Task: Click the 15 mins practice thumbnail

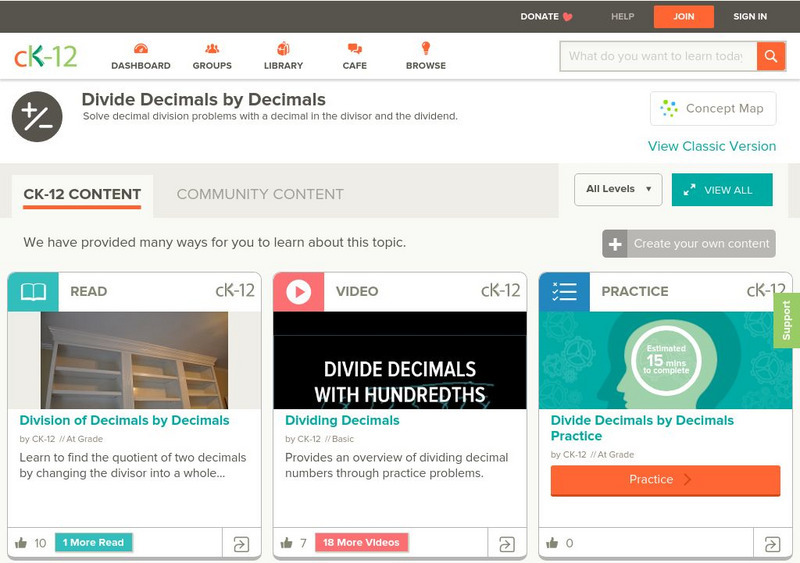Action: [x=665, y=360]
